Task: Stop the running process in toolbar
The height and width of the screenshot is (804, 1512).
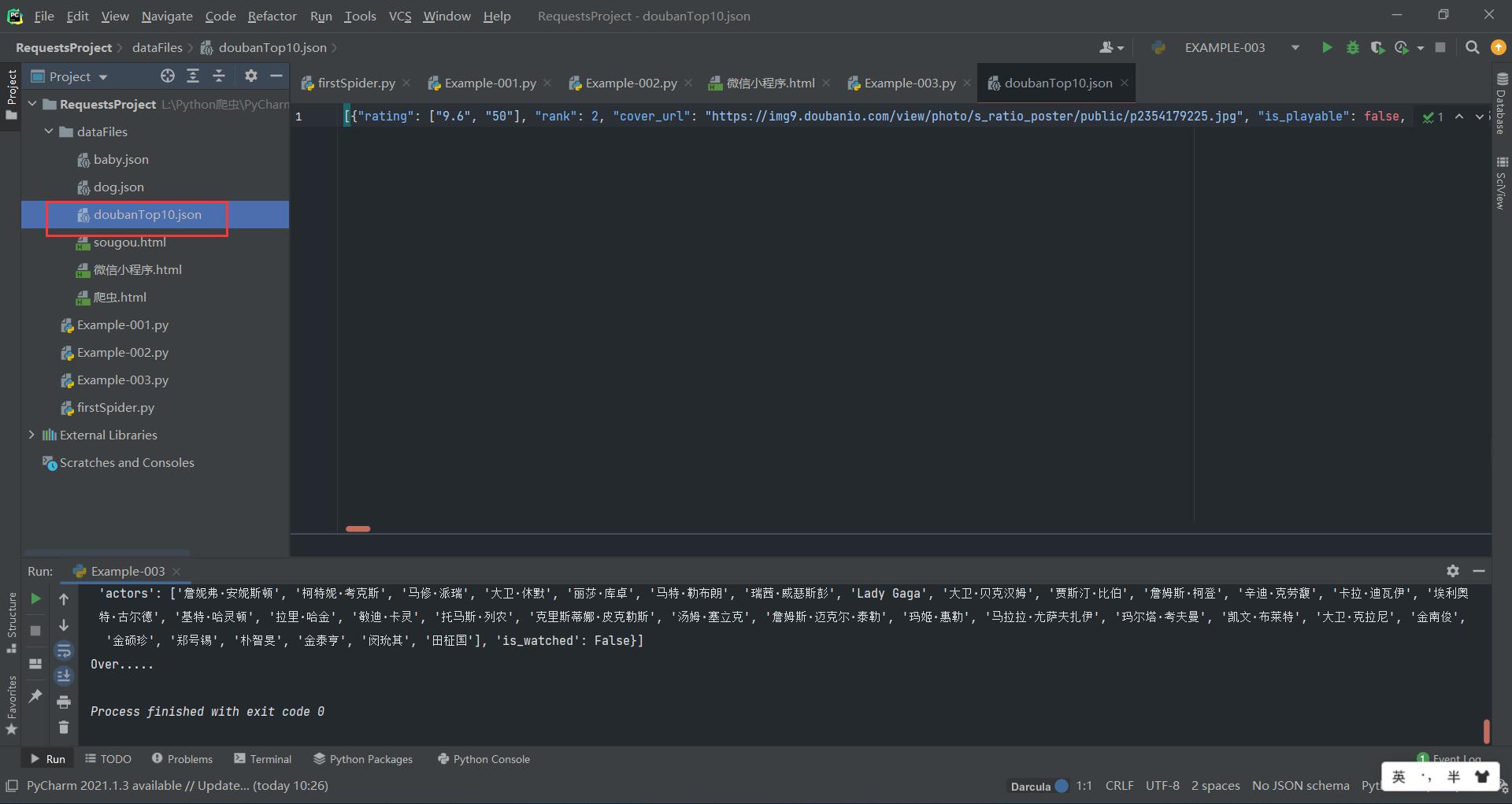Action: pyautogui.click(x=1440, y=48)
